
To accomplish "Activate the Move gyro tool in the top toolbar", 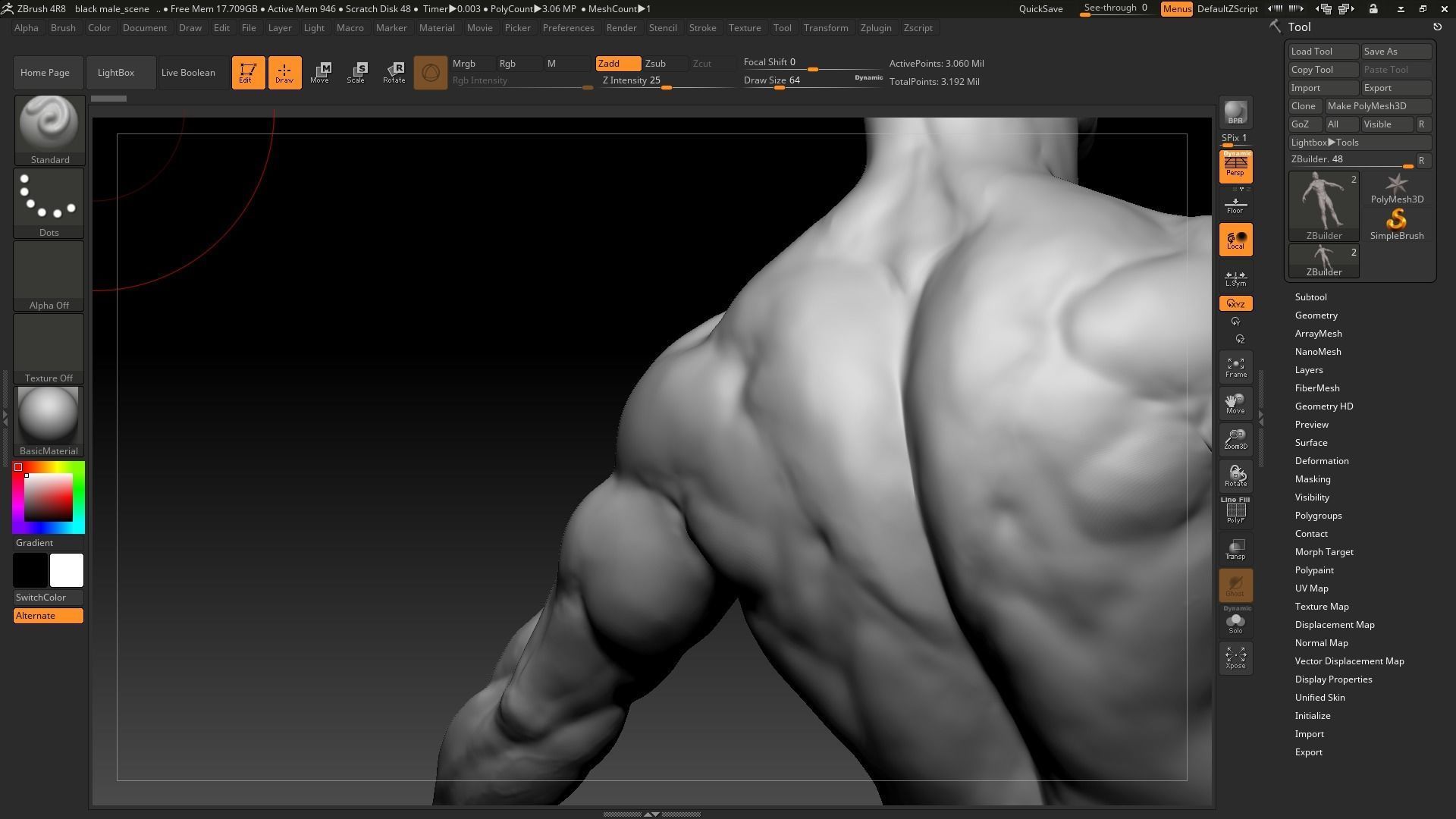I will 322,72.
